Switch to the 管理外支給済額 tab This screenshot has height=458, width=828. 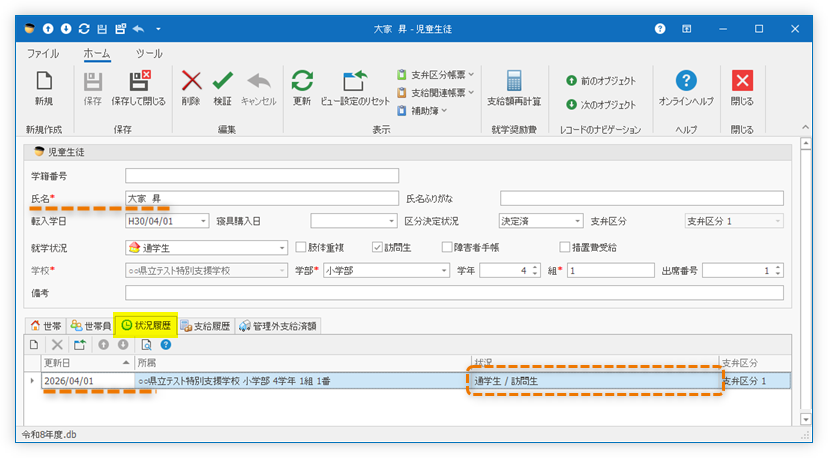pos(278,326)
